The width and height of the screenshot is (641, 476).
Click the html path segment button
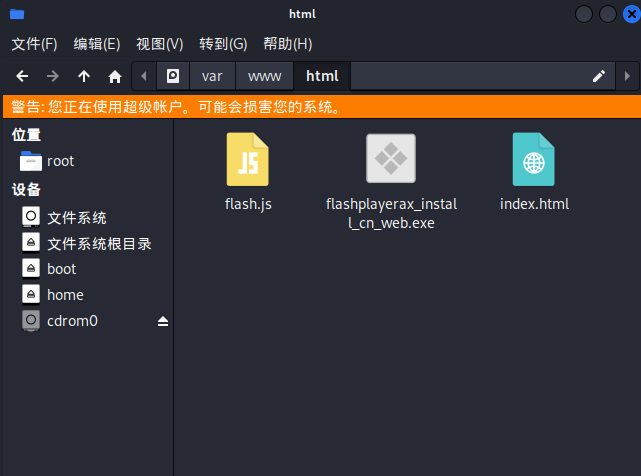322,76
